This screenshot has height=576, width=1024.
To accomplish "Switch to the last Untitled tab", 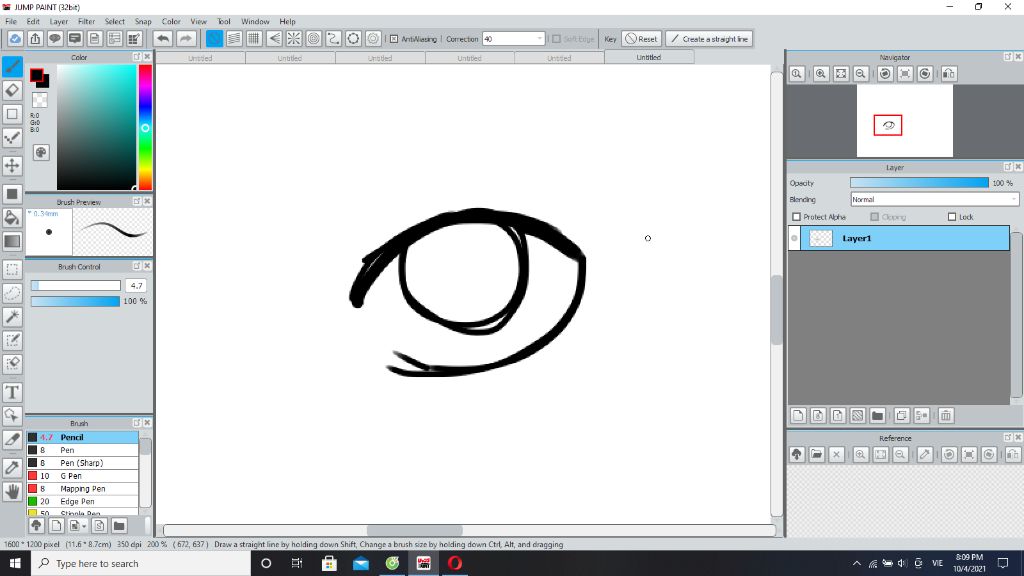I will coord(649,57).
